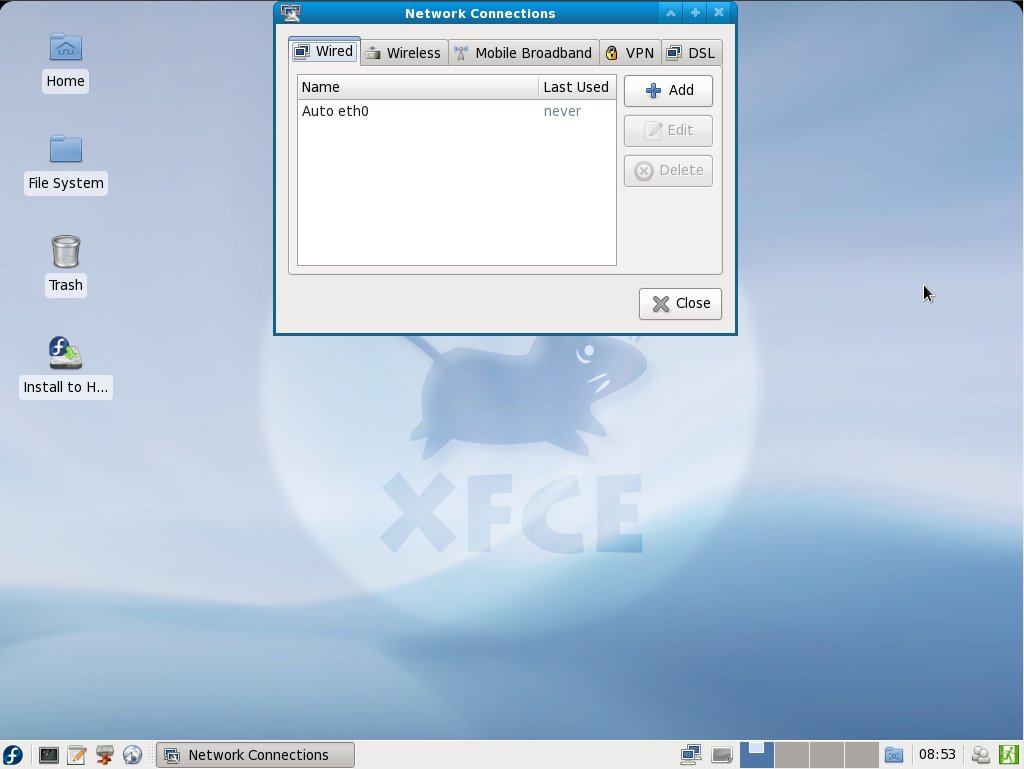Click the 08:53 panel clock
1024x769 pixels.
point(937,755)
